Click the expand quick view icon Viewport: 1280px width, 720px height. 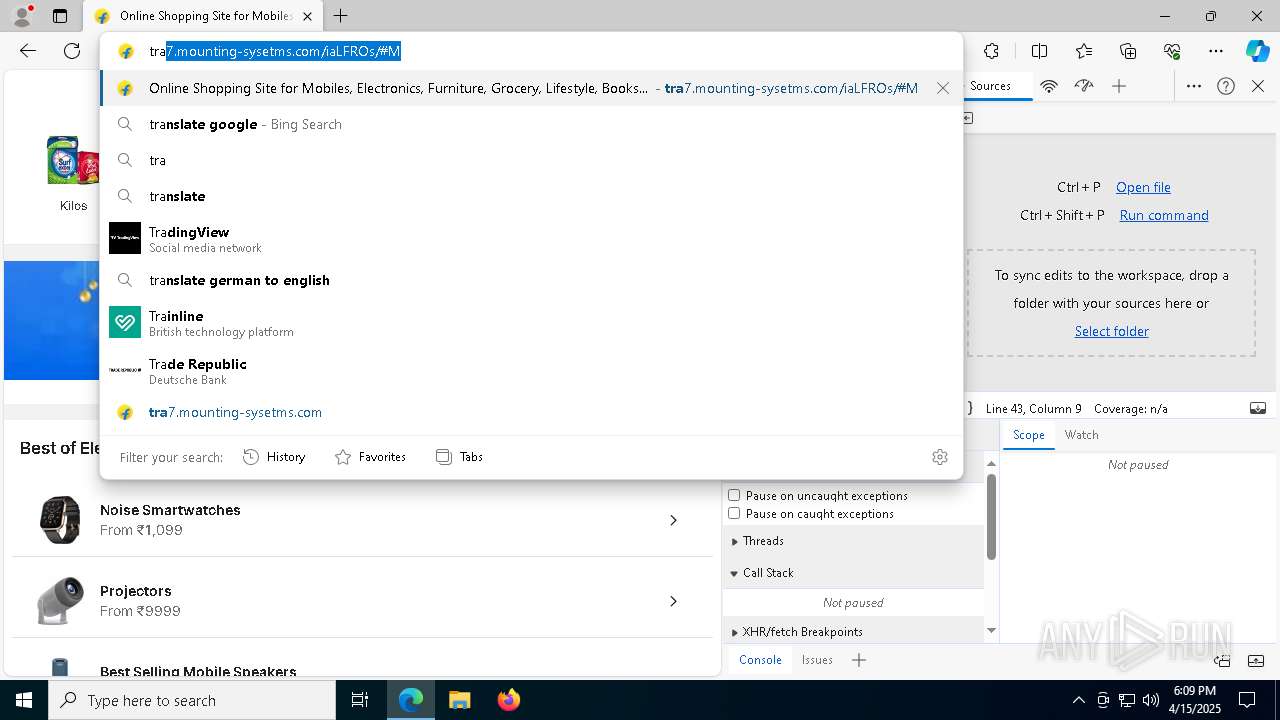click(x=1257, y=660)
